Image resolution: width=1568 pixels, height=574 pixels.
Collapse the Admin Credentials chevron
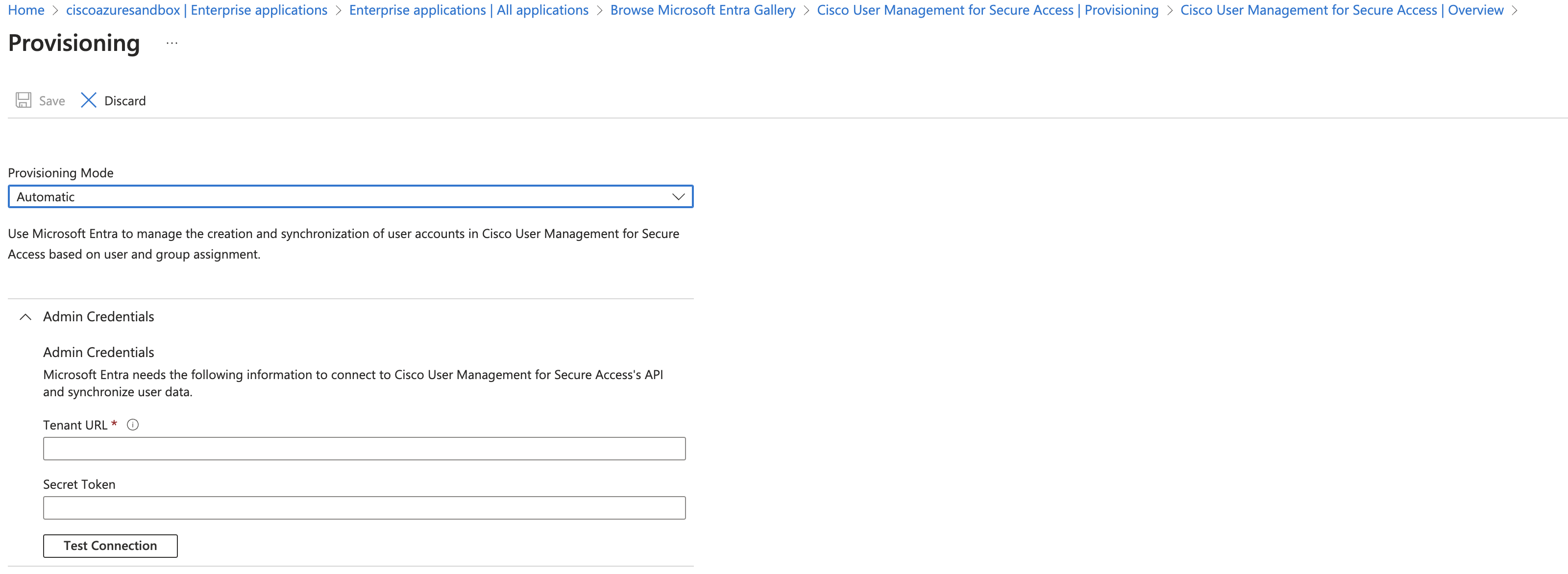coord(25,316)
